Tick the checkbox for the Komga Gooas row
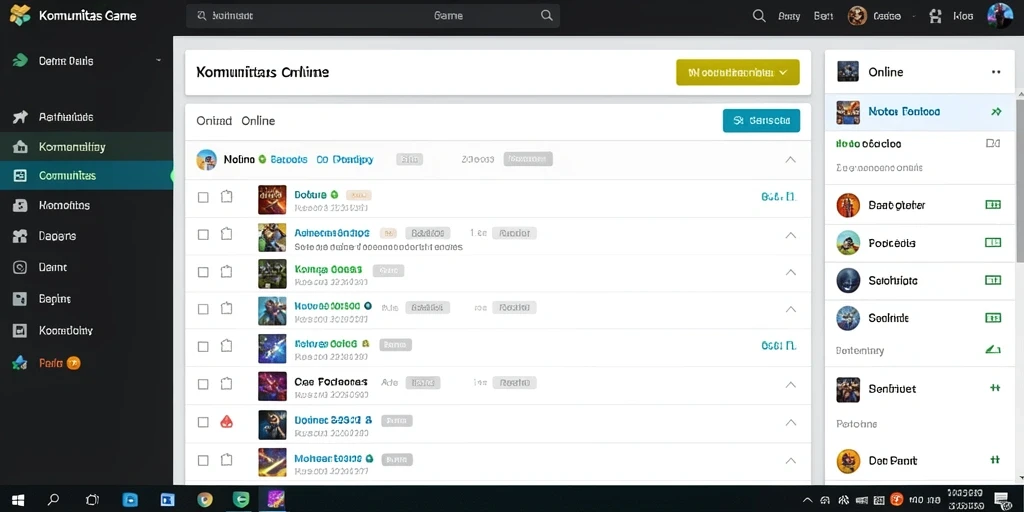The image size is (1024, 512). click(x=203, y=272)
